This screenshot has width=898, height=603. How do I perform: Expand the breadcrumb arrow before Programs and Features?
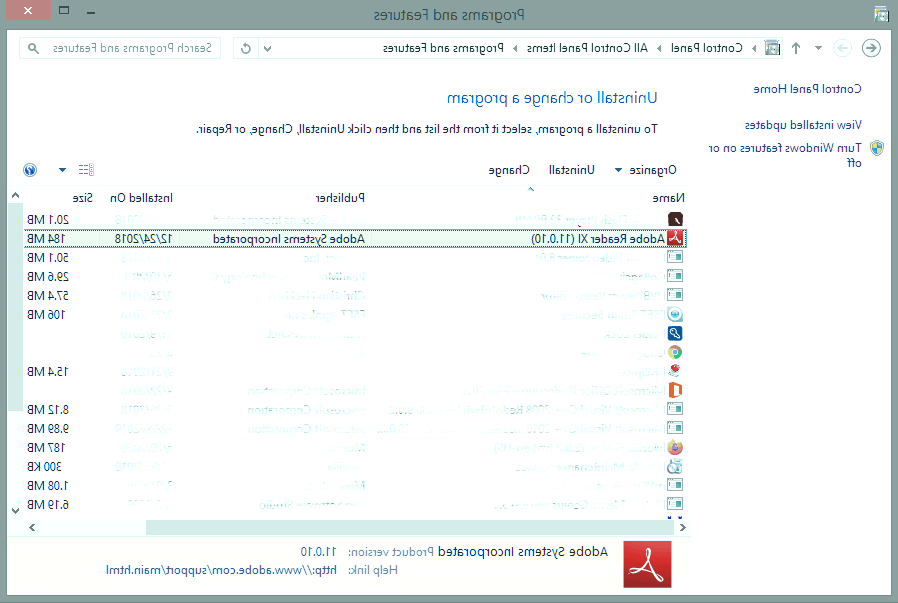tap(515, 49)
